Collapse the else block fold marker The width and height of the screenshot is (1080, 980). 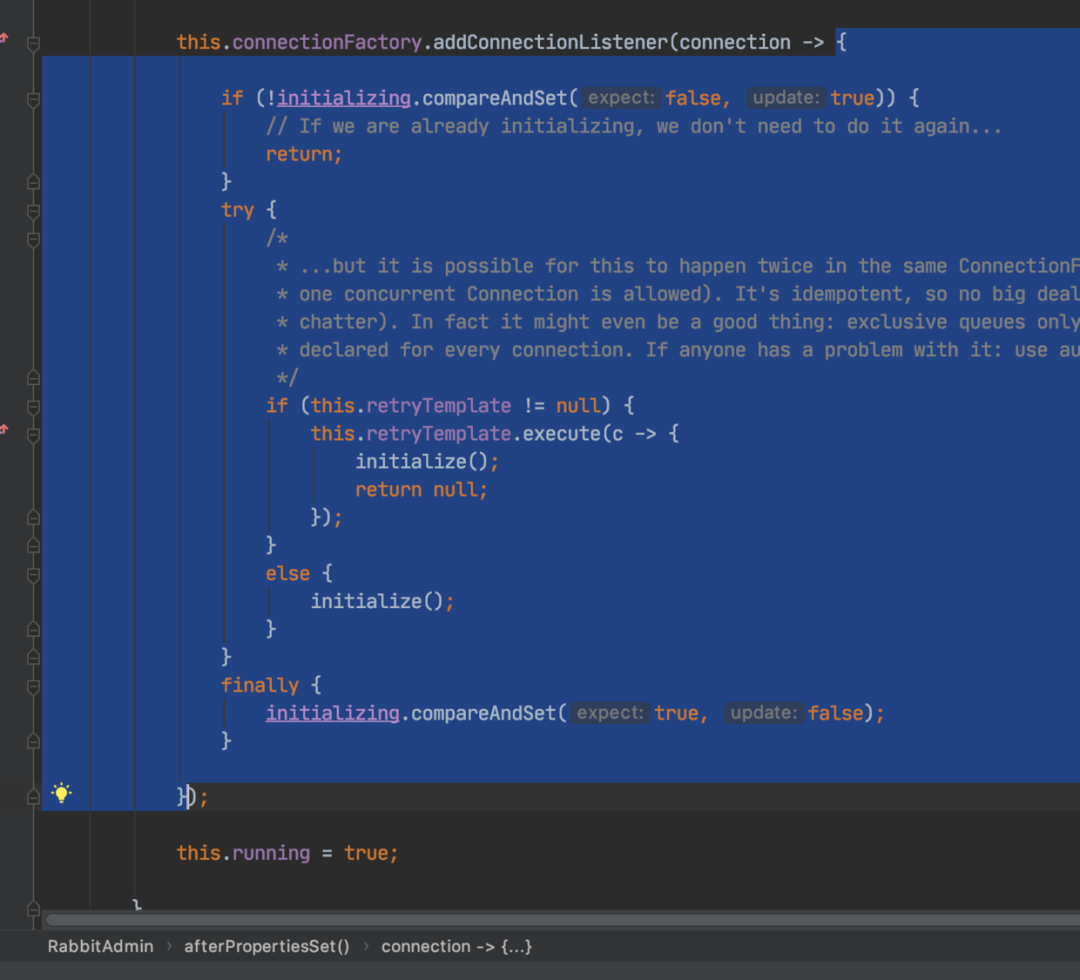[x=33, y=575]
